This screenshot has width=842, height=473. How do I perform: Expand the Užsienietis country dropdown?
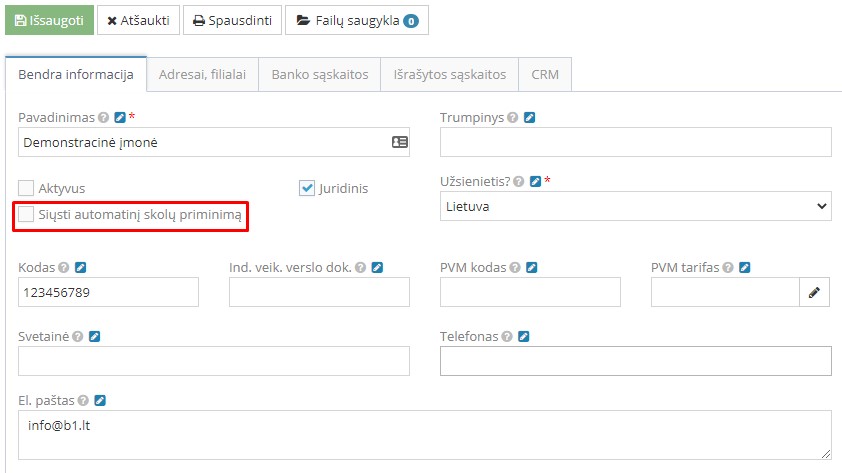[x=636, y=206]
